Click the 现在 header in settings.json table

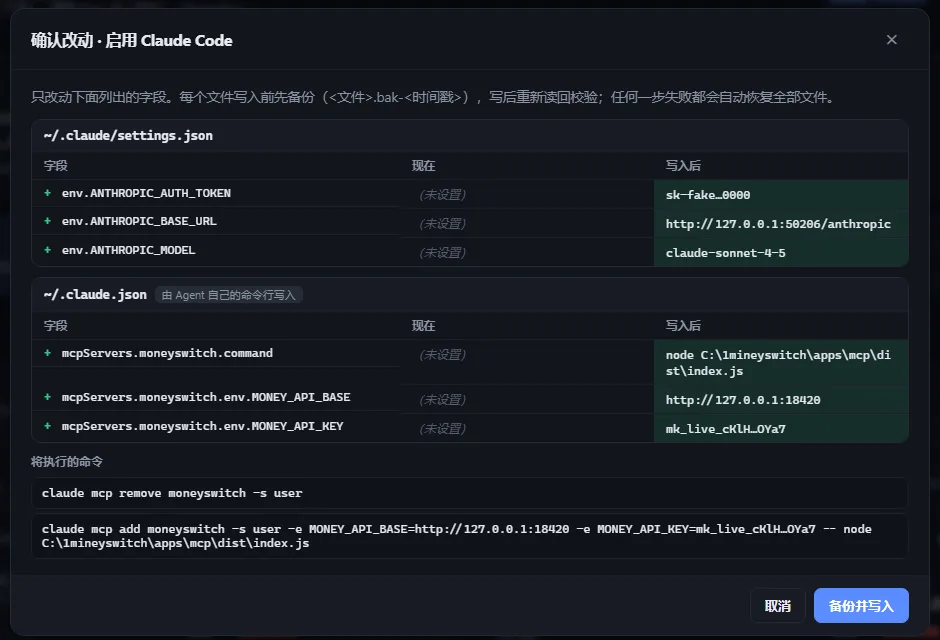(x=423, y=165)
